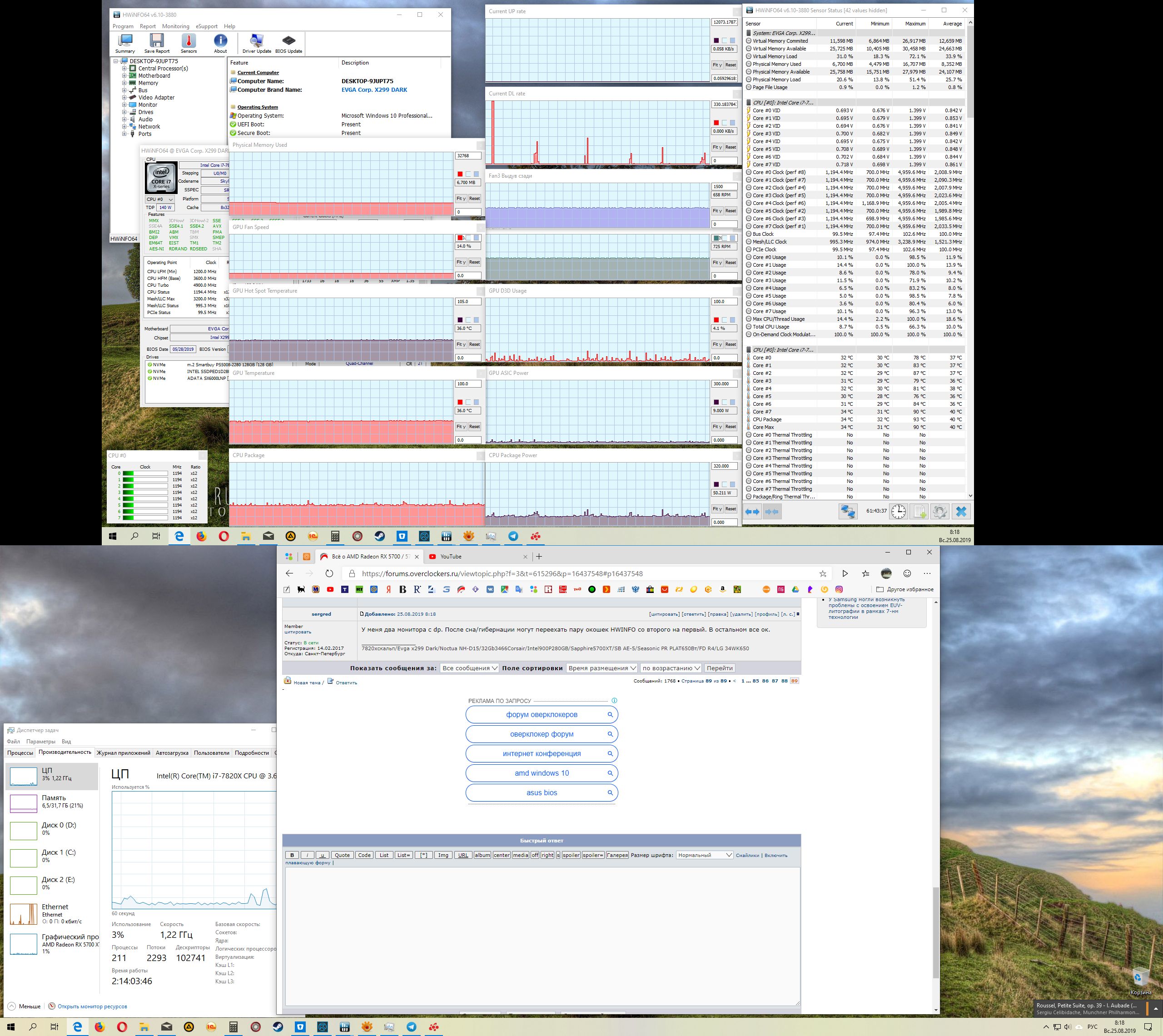Click the Save Report floppy icon

pos(156,43)
